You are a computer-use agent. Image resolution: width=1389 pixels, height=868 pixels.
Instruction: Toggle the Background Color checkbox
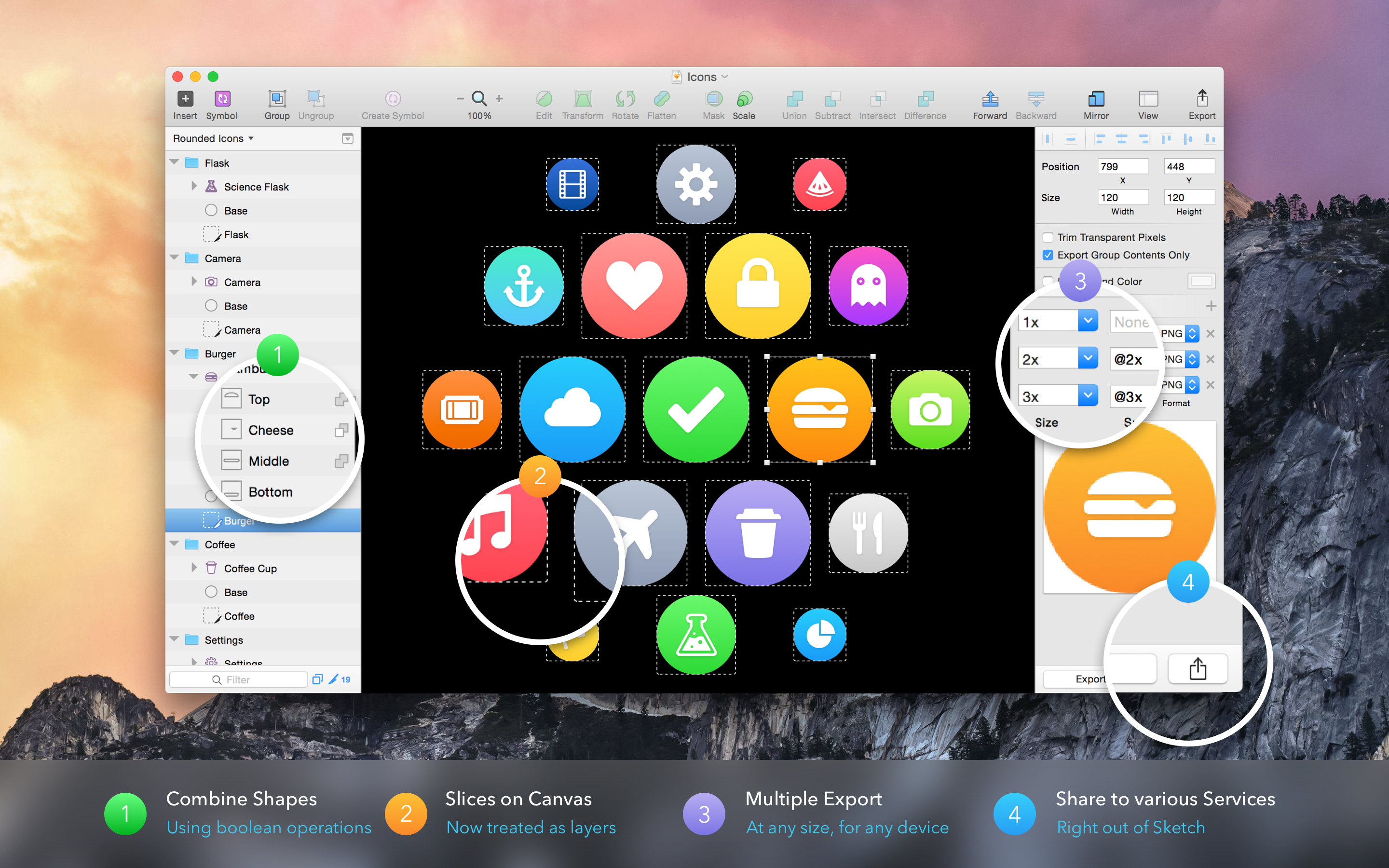(1048, 281)
